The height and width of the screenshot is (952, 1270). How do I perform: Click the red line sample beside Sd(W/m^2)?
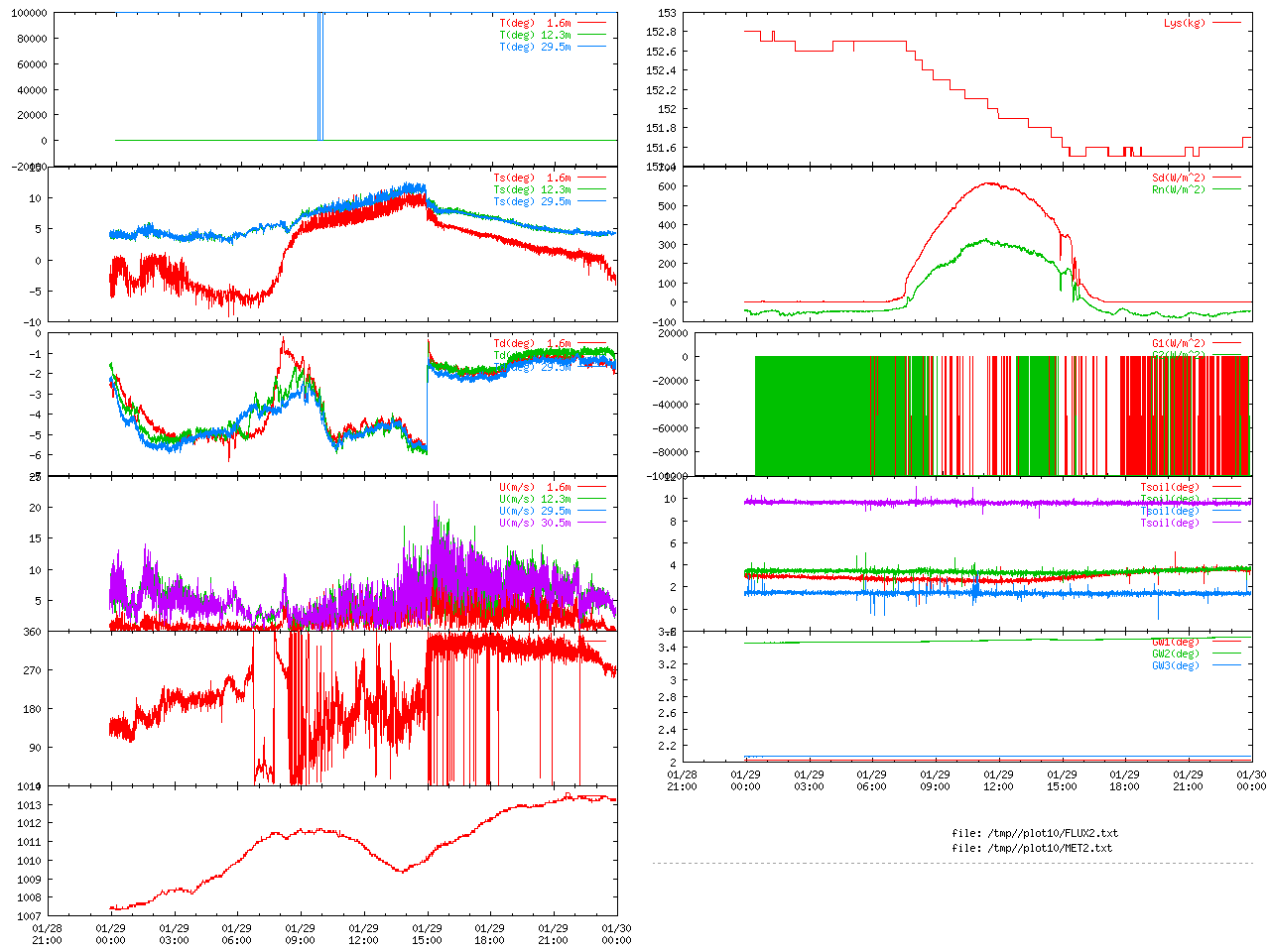point(1226,178)
